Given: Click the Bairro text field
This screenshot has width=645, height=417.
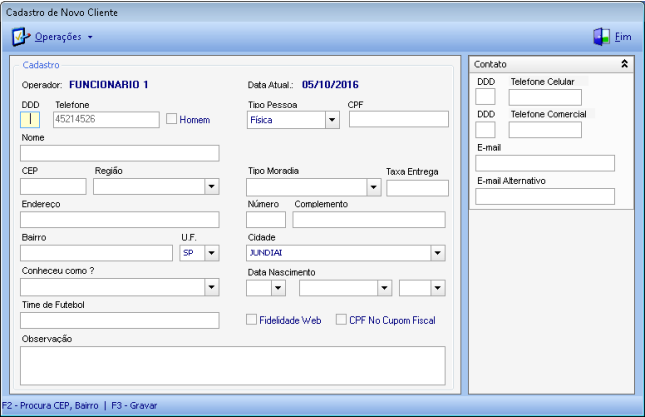Looking at the screenshot, I should 96,253.
